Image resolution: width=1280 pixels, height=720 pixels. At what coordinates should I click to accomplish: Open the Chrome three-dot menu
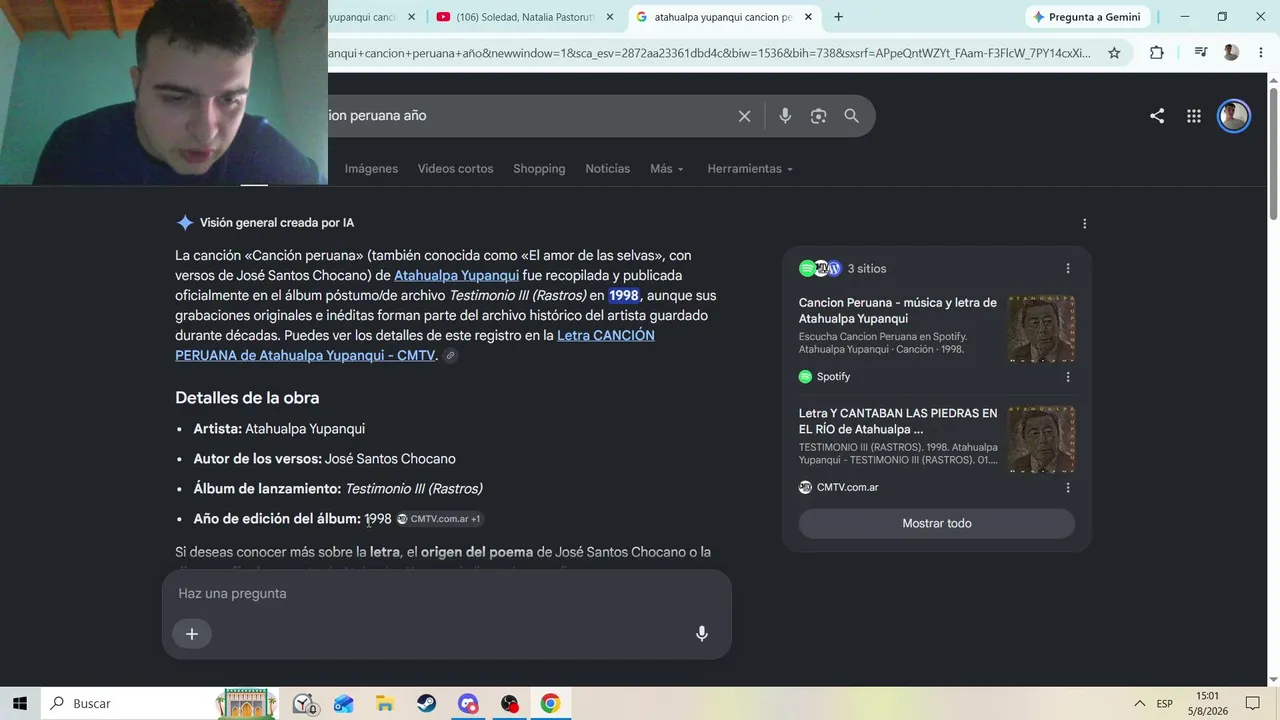click(1261, 53)
